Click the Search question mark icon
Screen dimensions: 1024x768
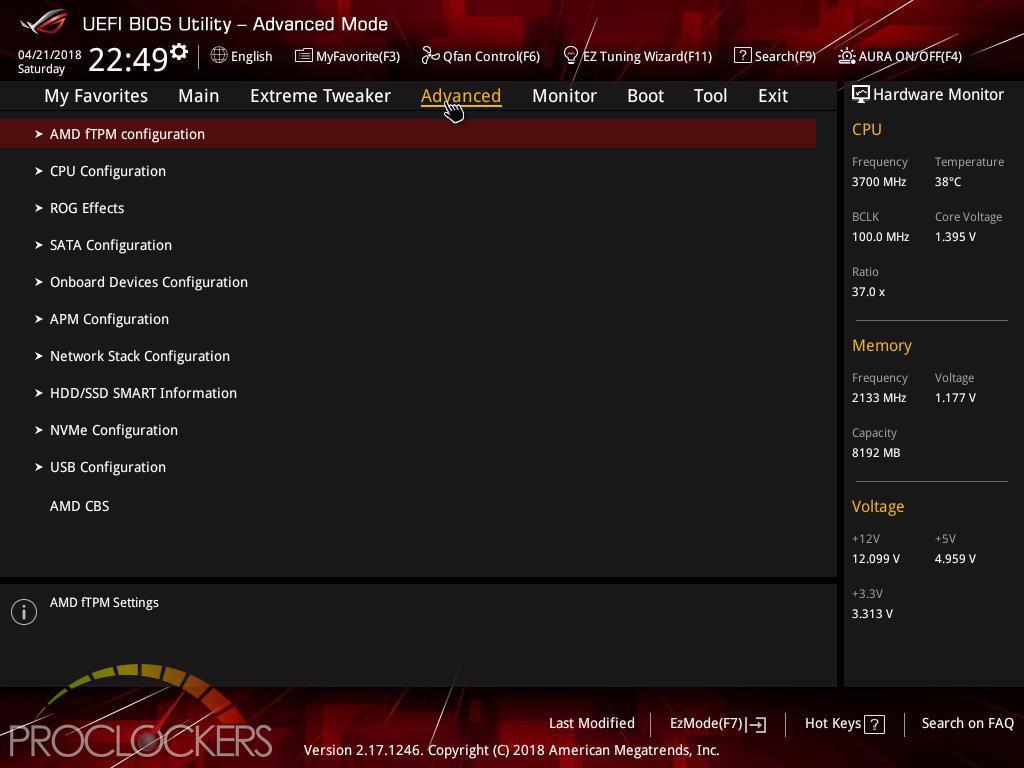pos(743,56)
